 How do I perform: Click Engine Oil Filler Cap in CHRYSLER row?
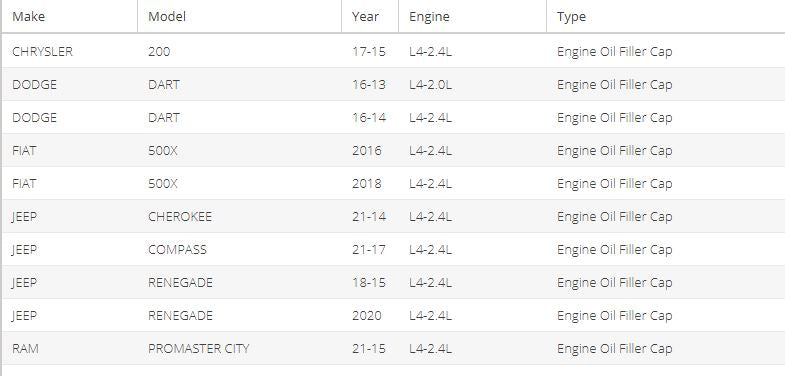[614, 51]
